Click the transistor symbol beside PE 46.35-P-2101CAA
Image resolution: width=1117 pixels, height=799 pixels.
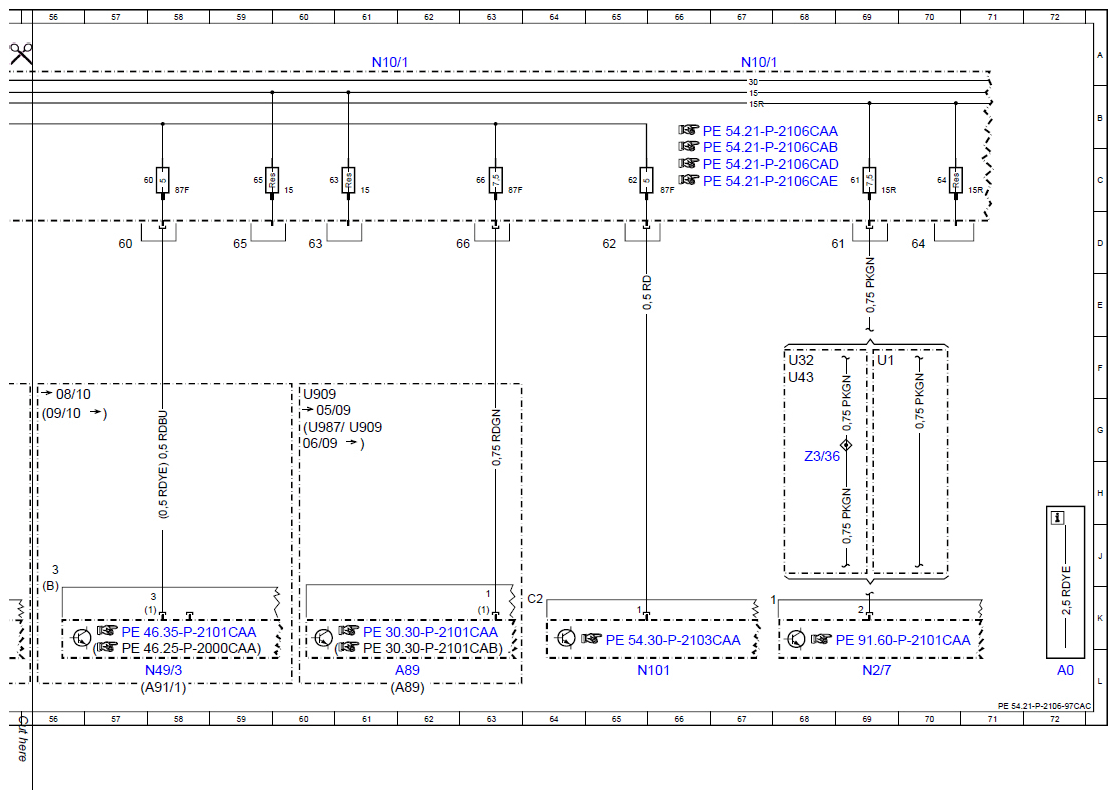point(82,638)
